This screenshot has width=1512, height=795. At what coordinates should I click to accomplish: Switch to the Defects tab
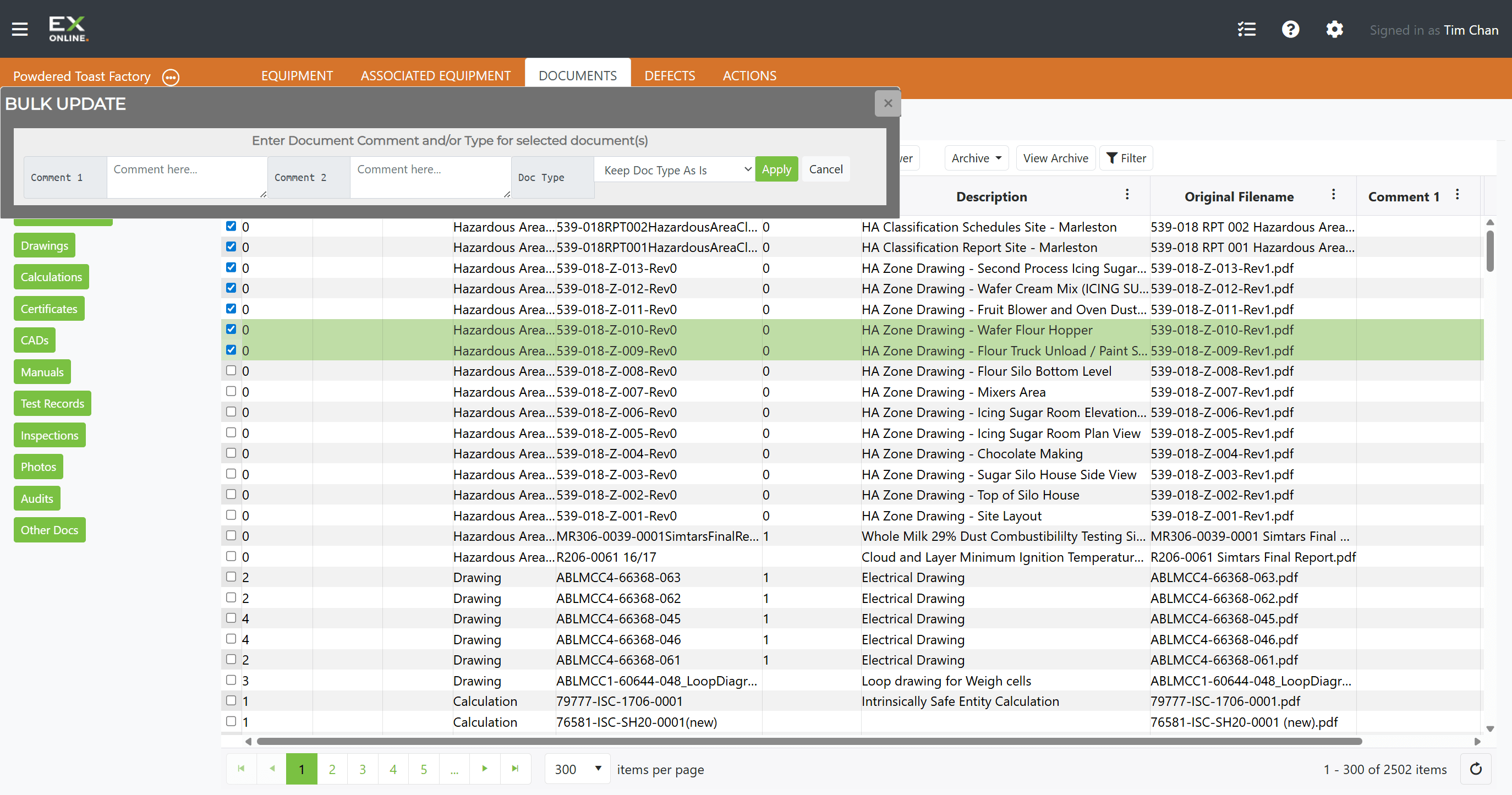click(670, 76)
